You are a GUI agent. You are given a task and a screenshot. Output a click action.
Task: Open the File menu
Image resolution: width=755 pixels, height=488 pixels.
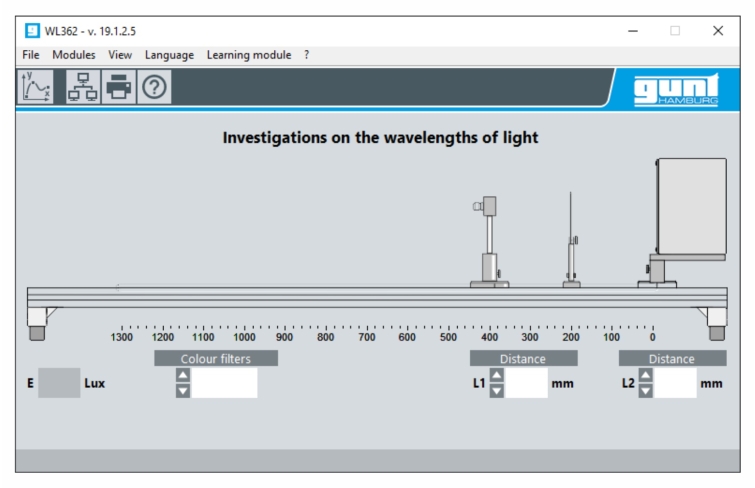(31, 55)
